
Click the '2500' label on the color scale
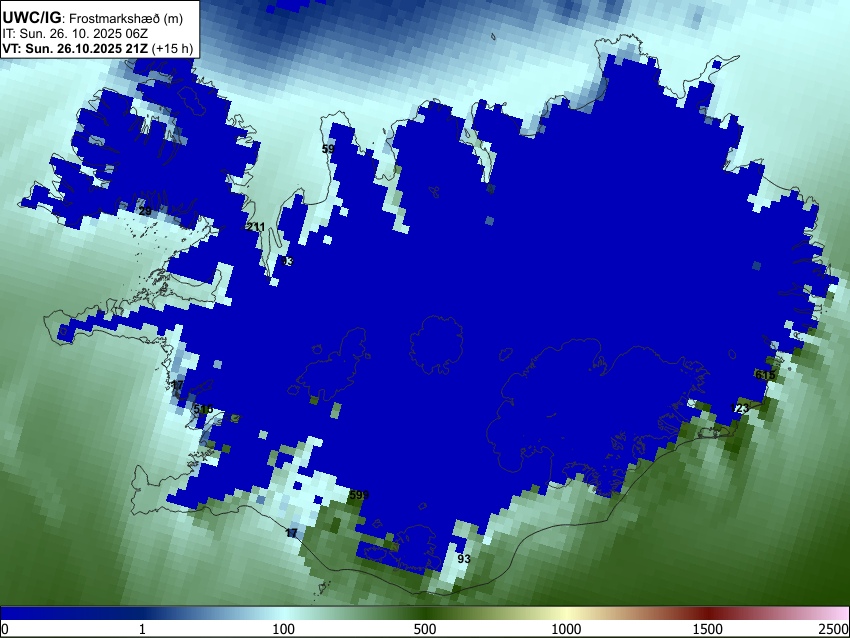click(835, 629)
